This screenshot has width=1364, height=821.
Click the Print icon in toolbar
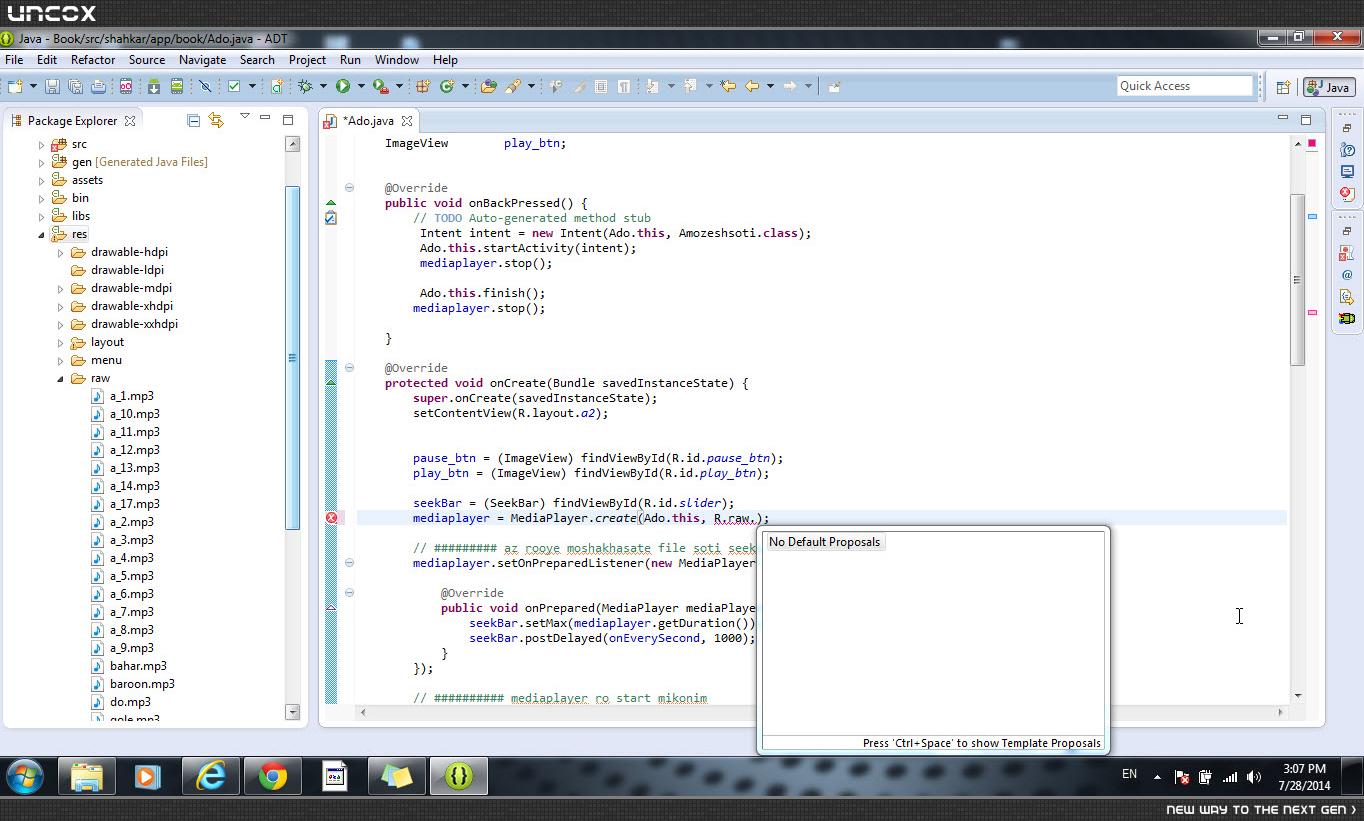[x=98, y=86]
